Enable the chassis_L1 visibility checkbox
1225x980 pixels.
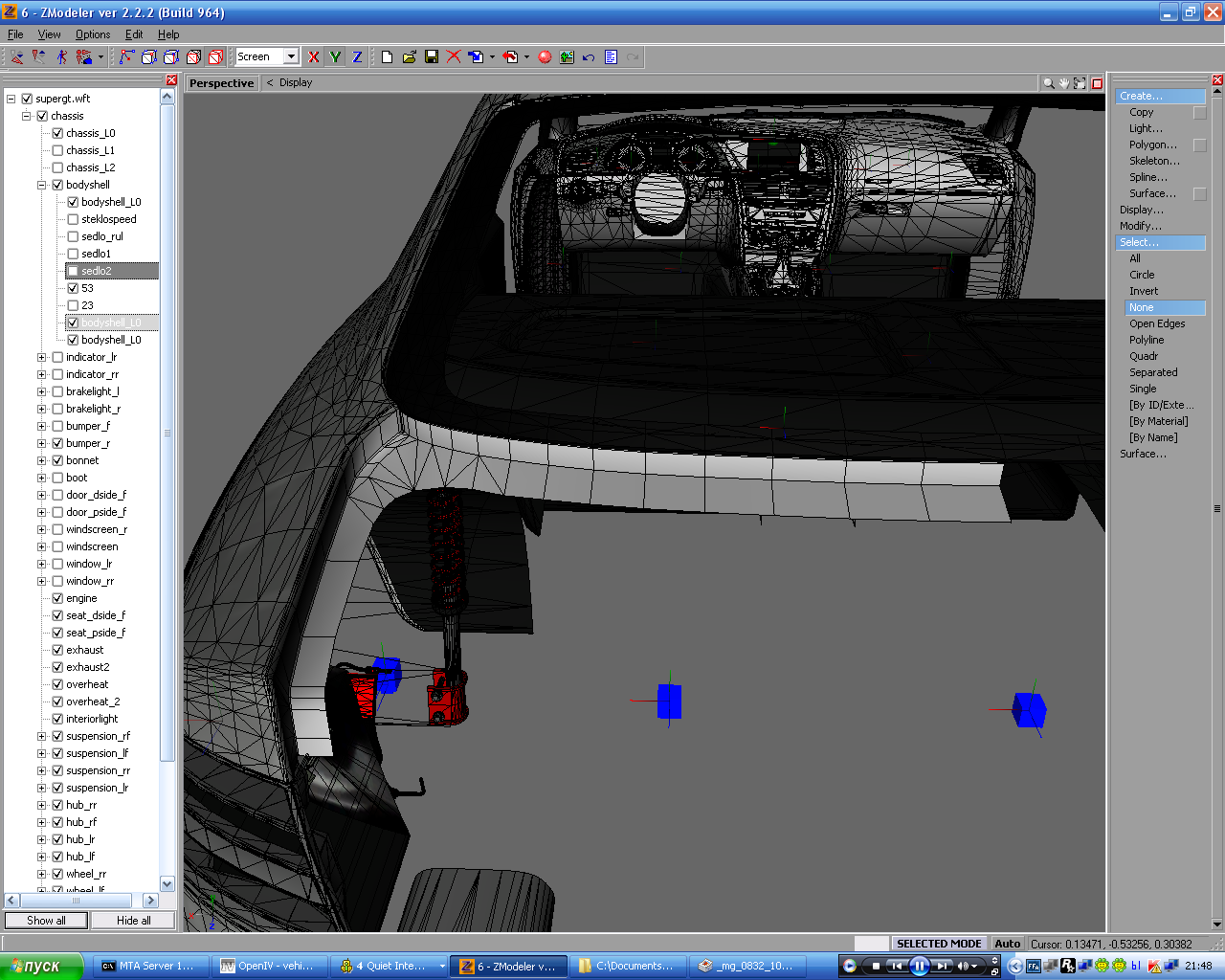click(x=57, y=150)
